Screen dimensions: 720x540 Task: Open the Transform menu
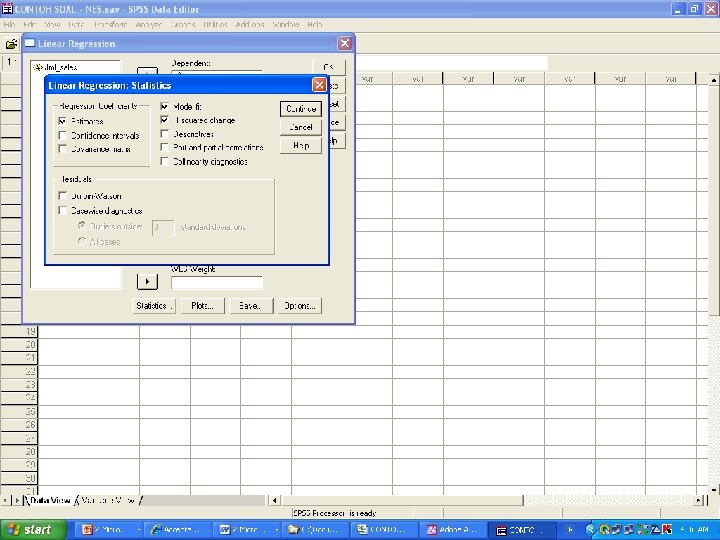(110, 24)
